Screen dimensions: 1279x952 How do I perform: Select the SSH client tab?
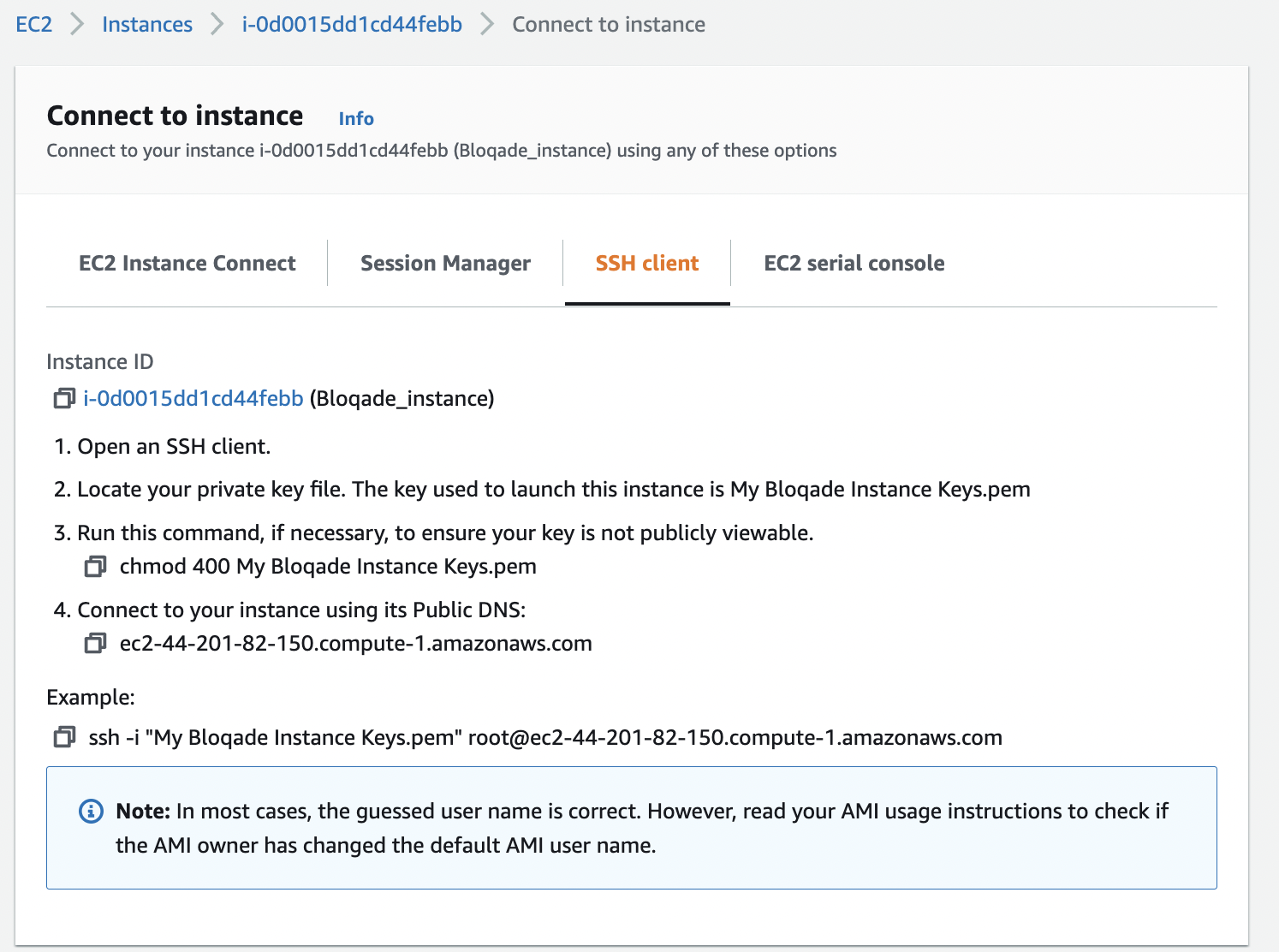pyautogui.click(x=647, y=263)
